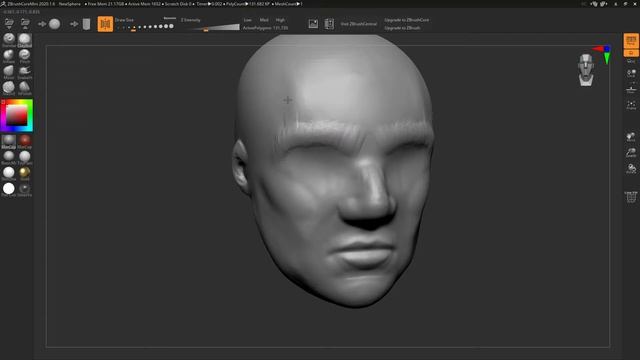Select the Standard brush
The image size is (640, 360).
(x=9, y=40)
